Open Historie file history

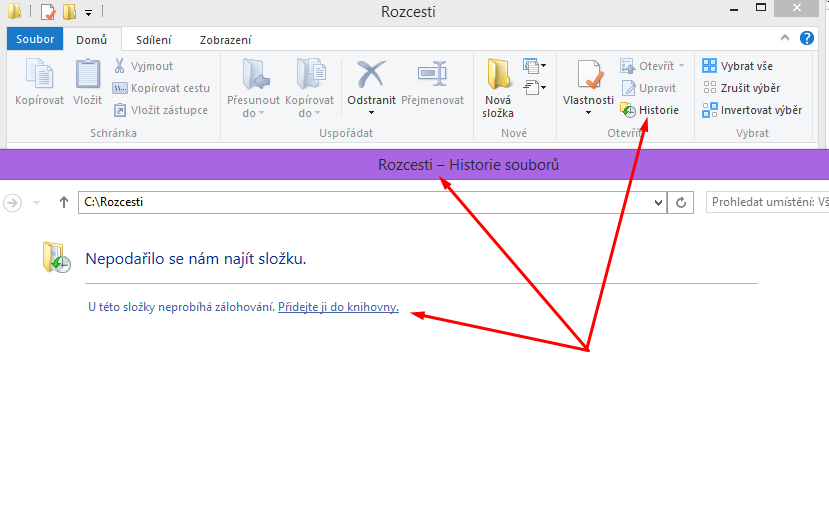650,110
